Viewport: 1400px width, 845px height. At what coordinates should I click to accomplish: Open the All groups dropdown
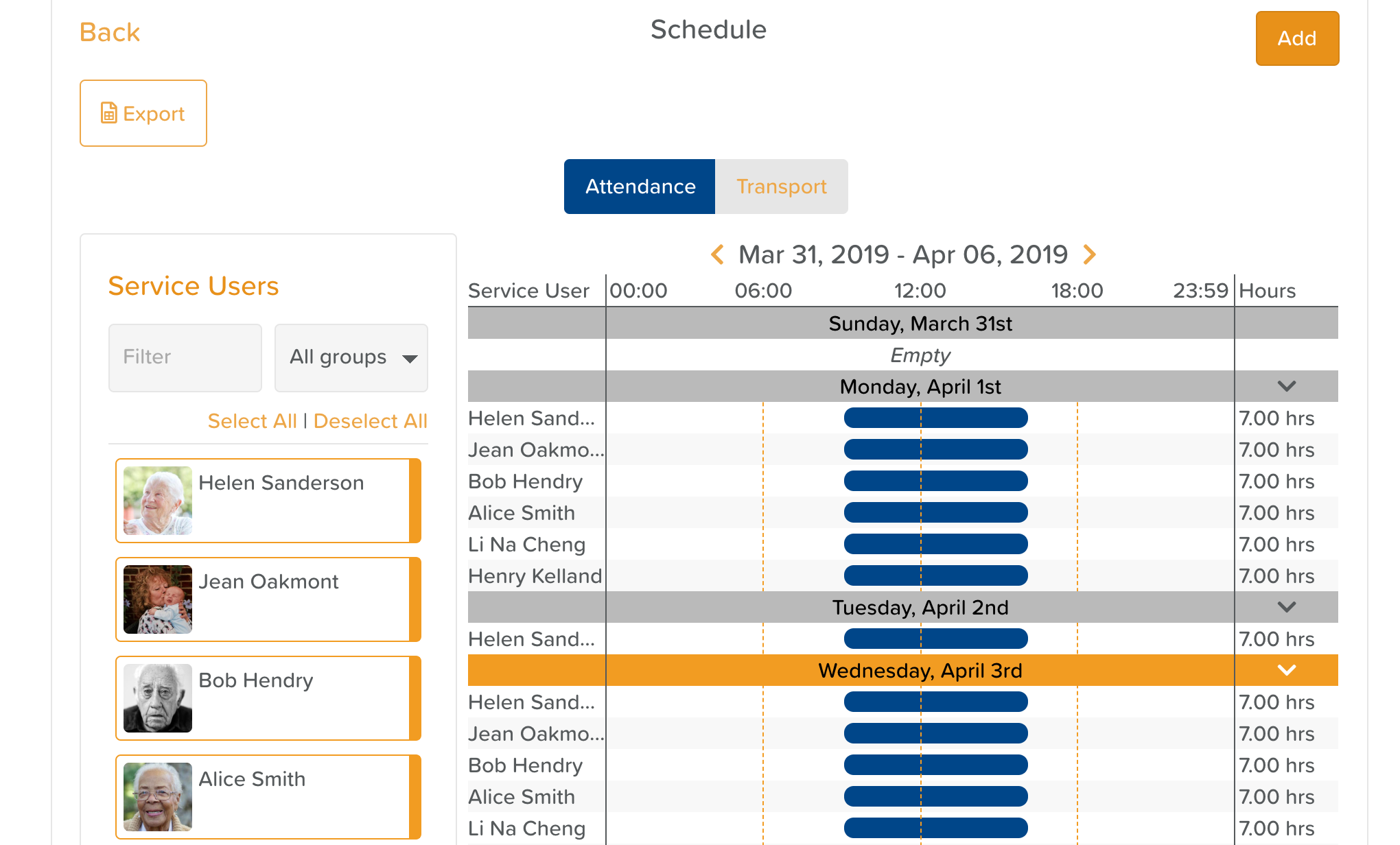(351, 358)
